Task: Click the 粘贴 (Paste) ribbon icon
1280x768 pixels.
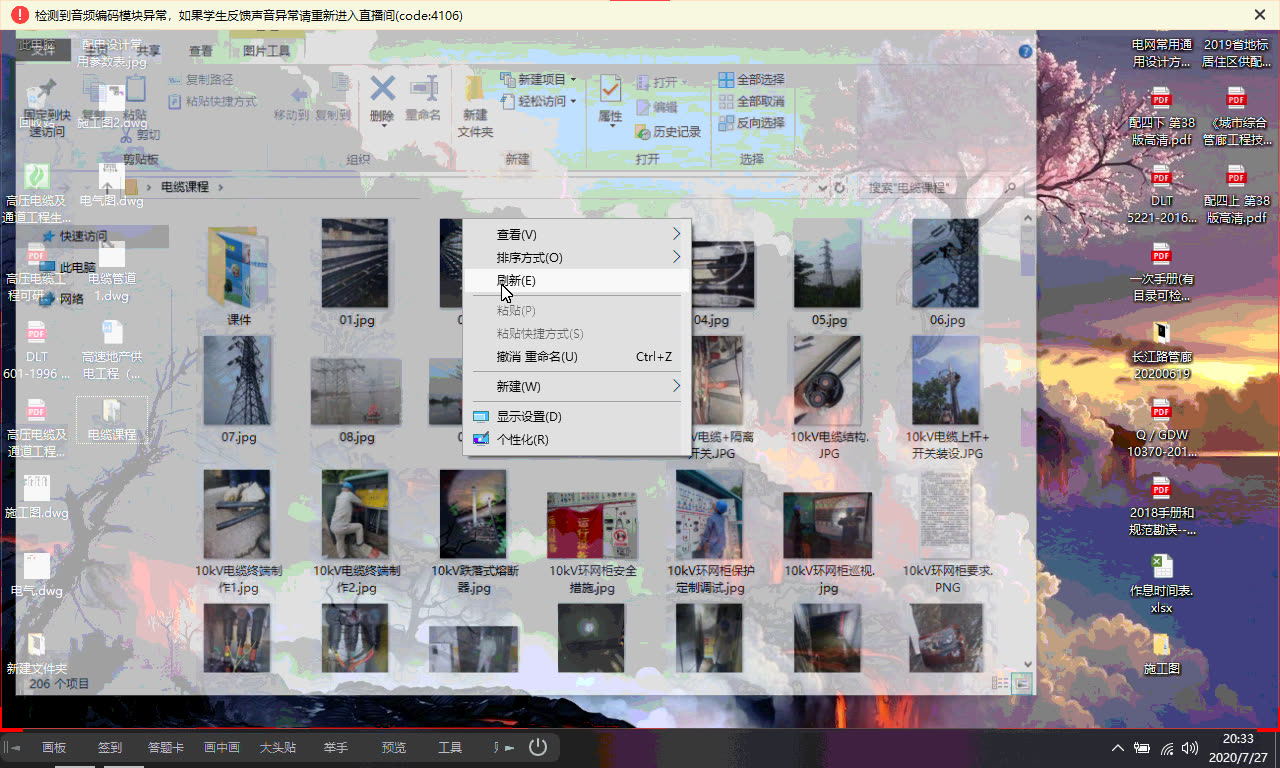Action: (x=134, y=90)
